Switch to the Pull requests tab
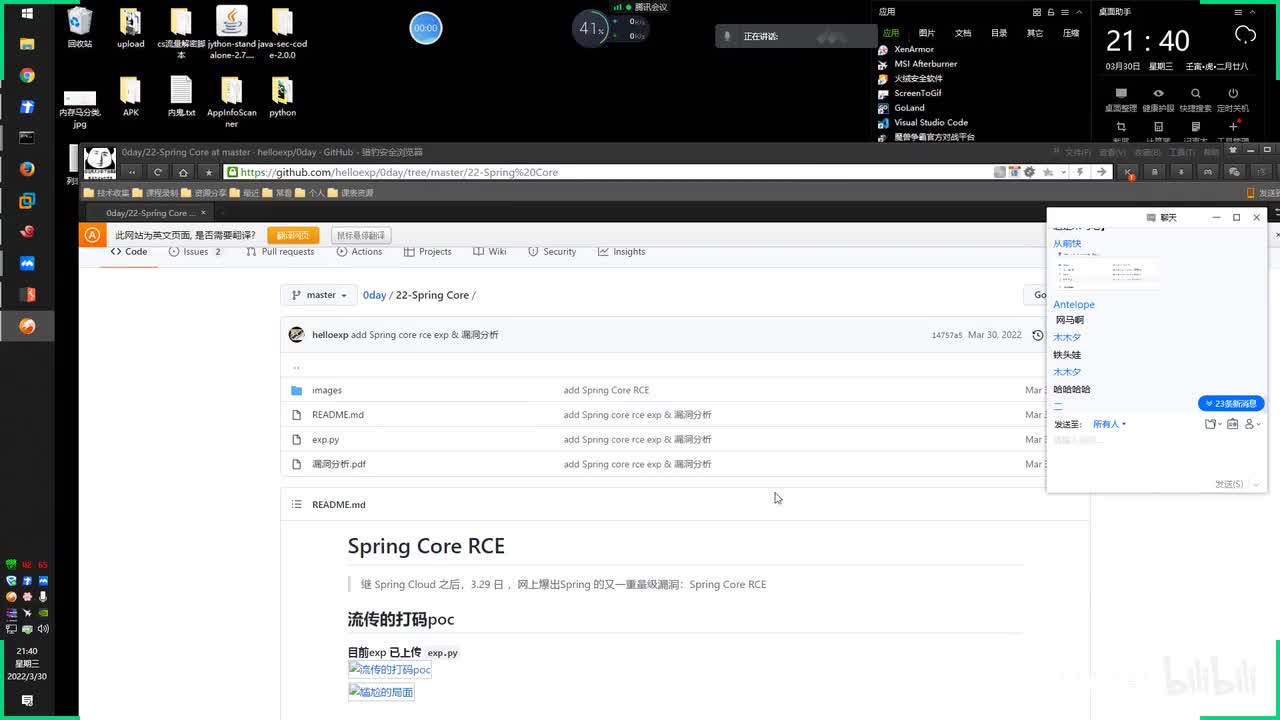1280x720 pixels. [280, 252]
